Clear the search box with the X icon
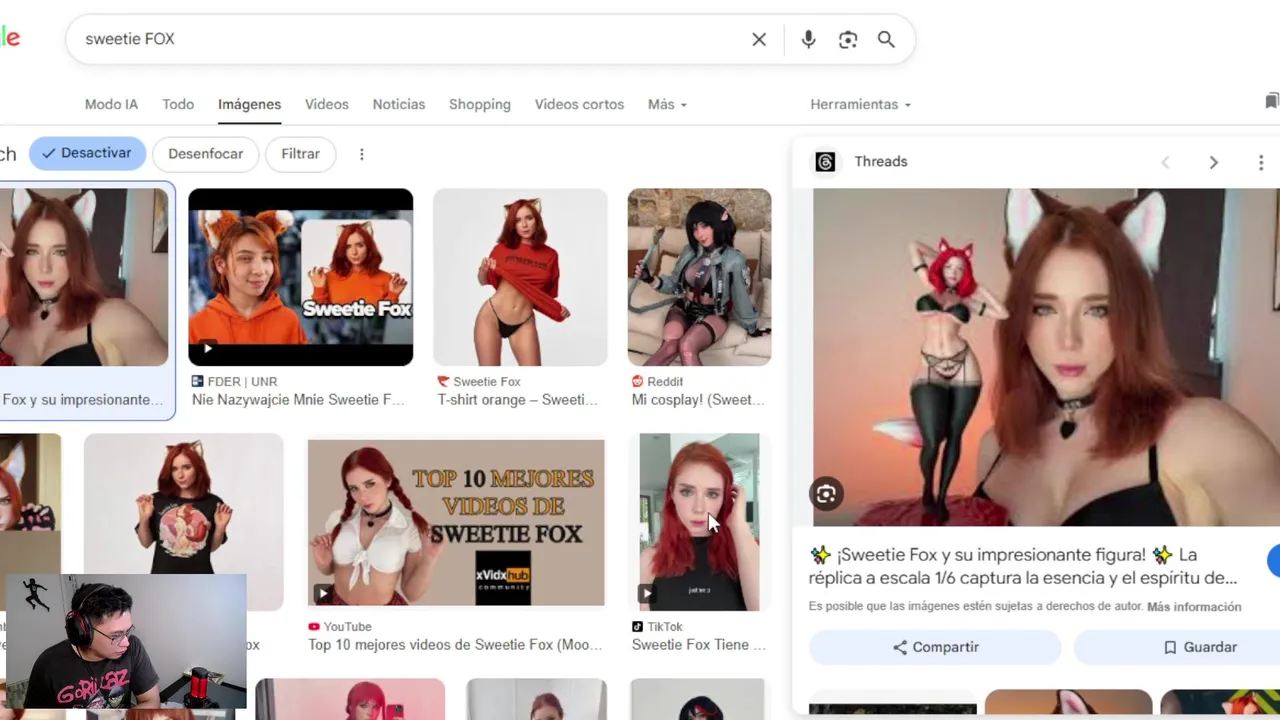 (x=759, y=39)
